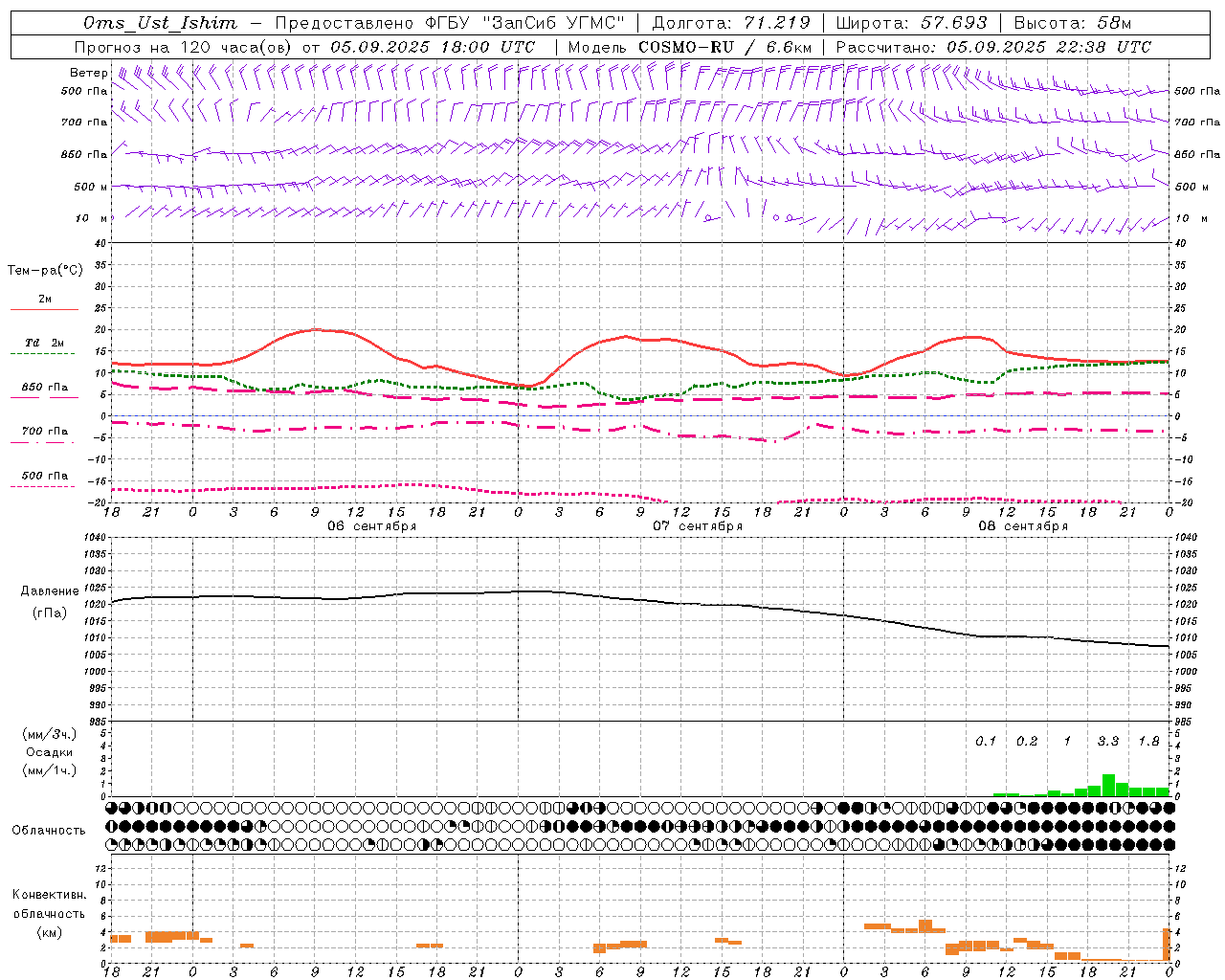Image resolution: width=1225 pixels, height=980 pixels.
Task: Click the 500 м wind level label on the left
Action: pos(91,187)
